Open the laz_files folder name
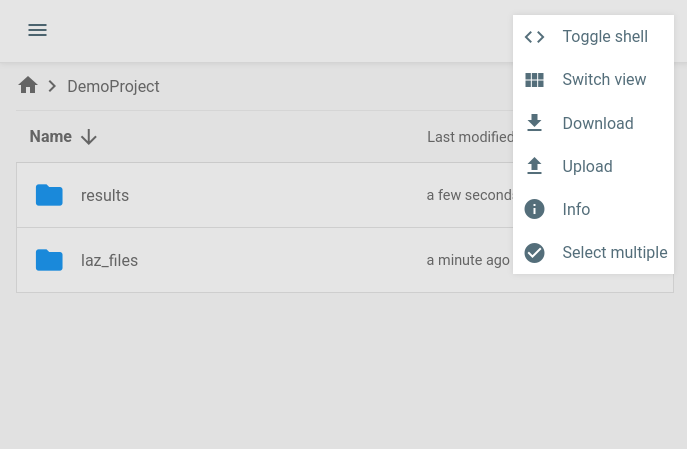The width and height of the screenshot is (687, 449). [109, 261]
